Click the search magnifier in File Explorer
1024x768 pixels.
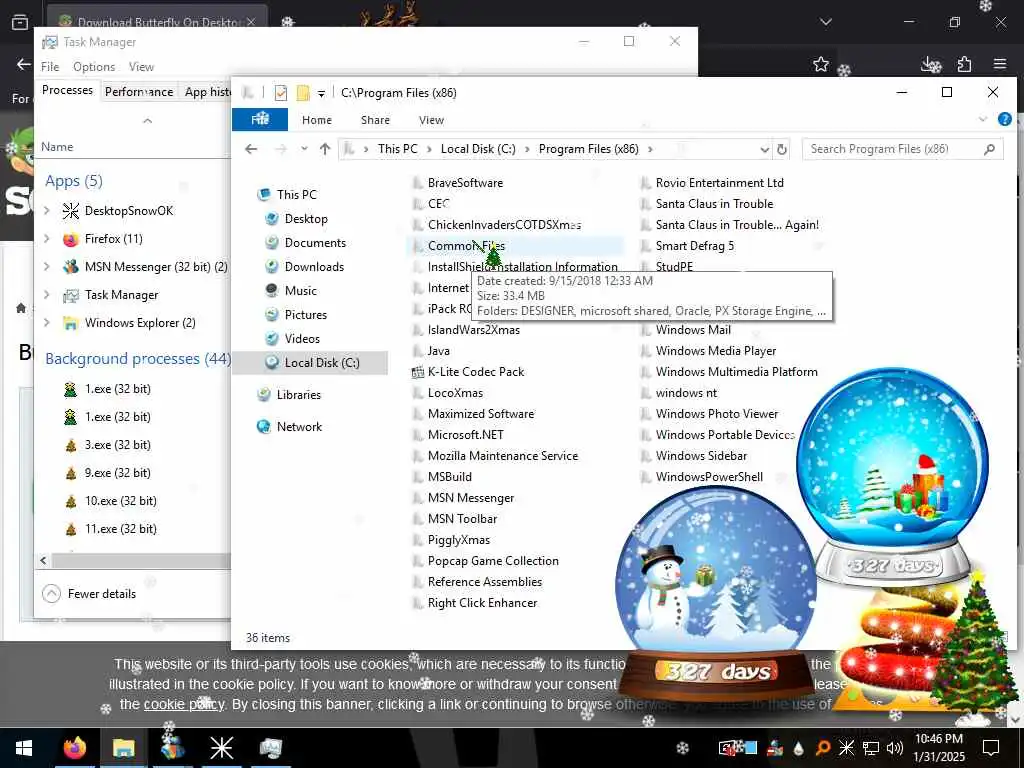tap(990, 150)
